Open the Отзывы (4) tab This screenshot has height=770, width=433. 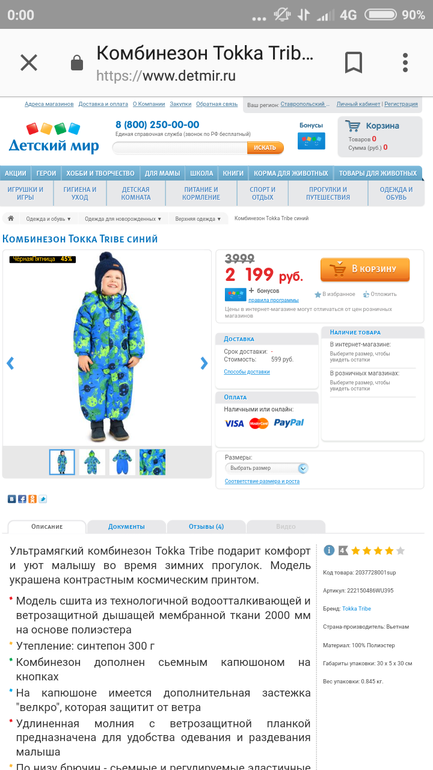[206, 526]
